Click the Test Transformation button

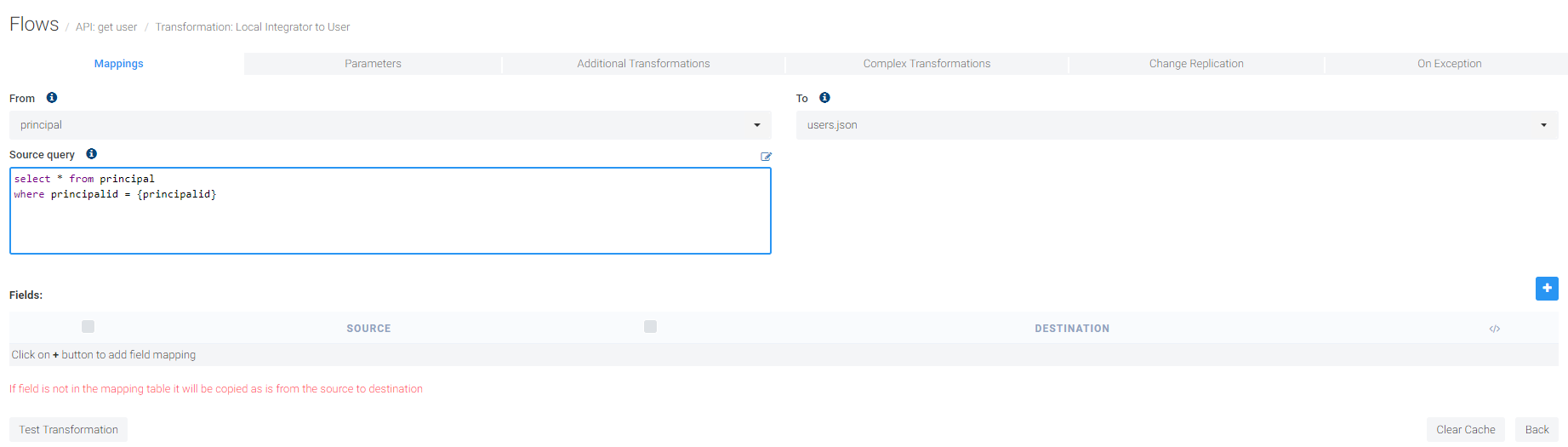pos(69,430)
